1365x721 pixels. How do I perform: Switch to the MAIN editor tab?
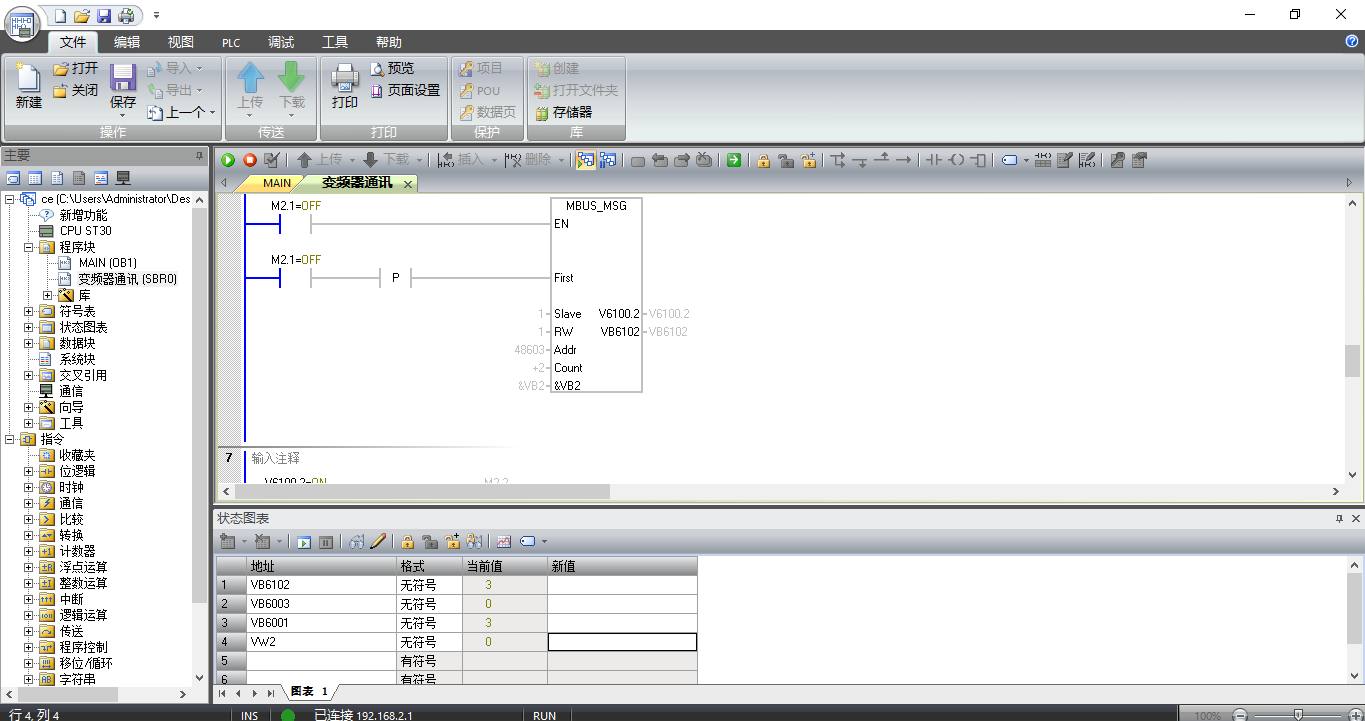[276, 184]
